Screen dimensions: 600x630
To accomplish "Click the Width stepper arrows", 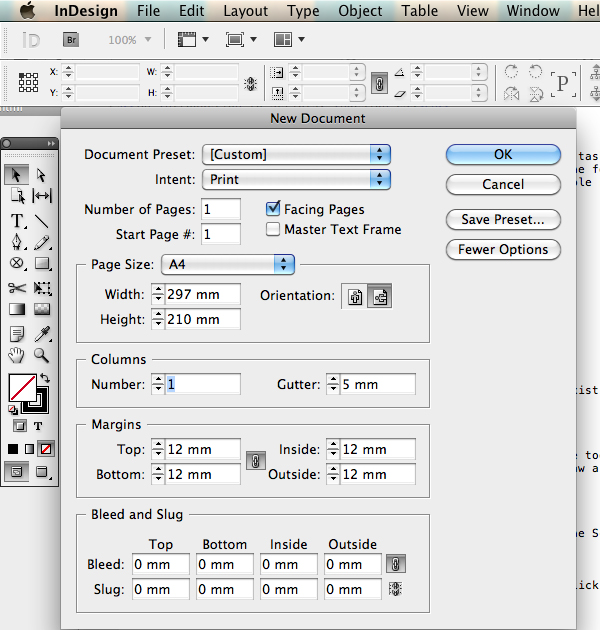I will [158, 294].
